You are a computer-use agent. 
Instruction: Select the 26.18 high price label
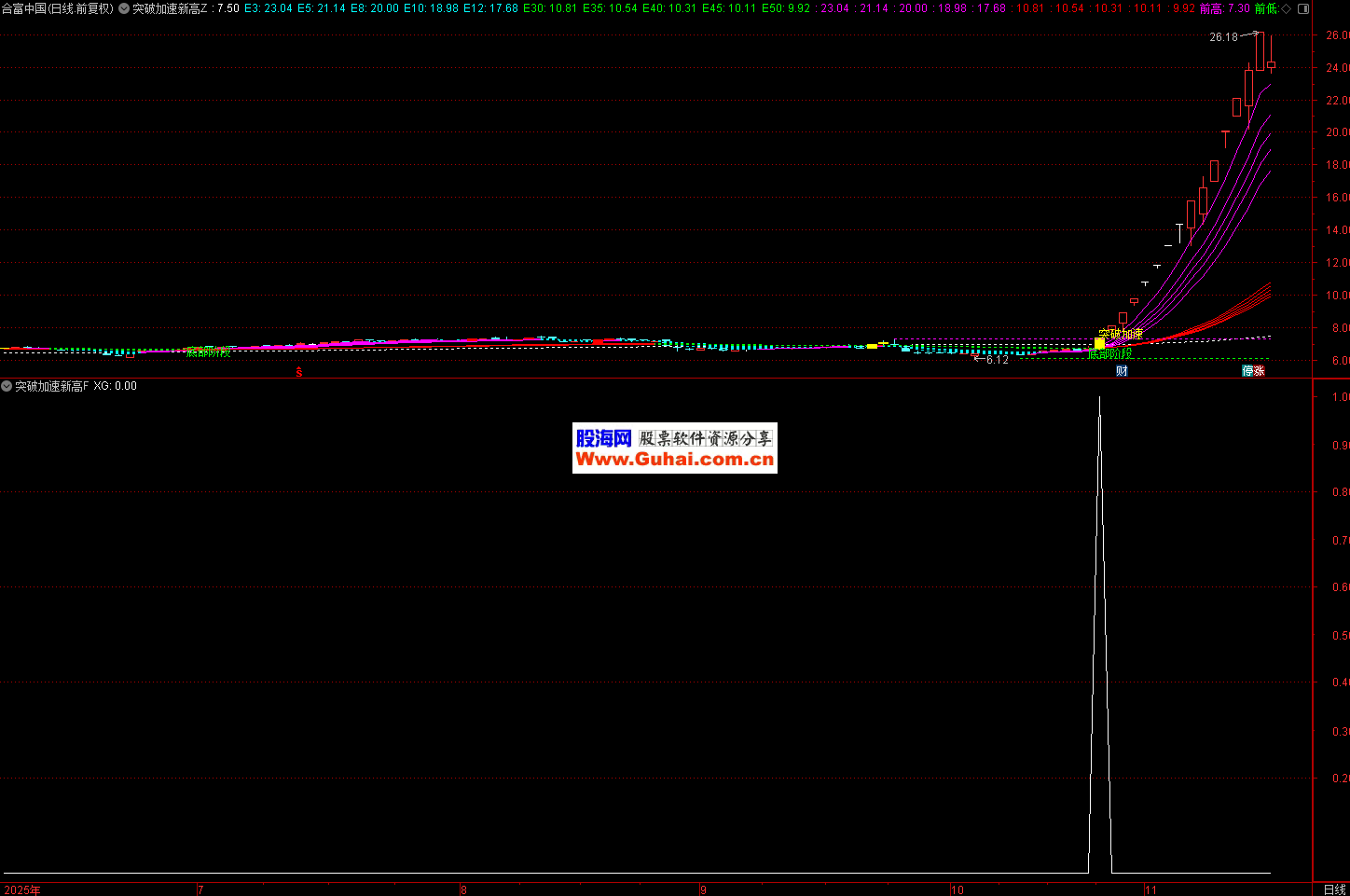click(x=1223, y=37)
